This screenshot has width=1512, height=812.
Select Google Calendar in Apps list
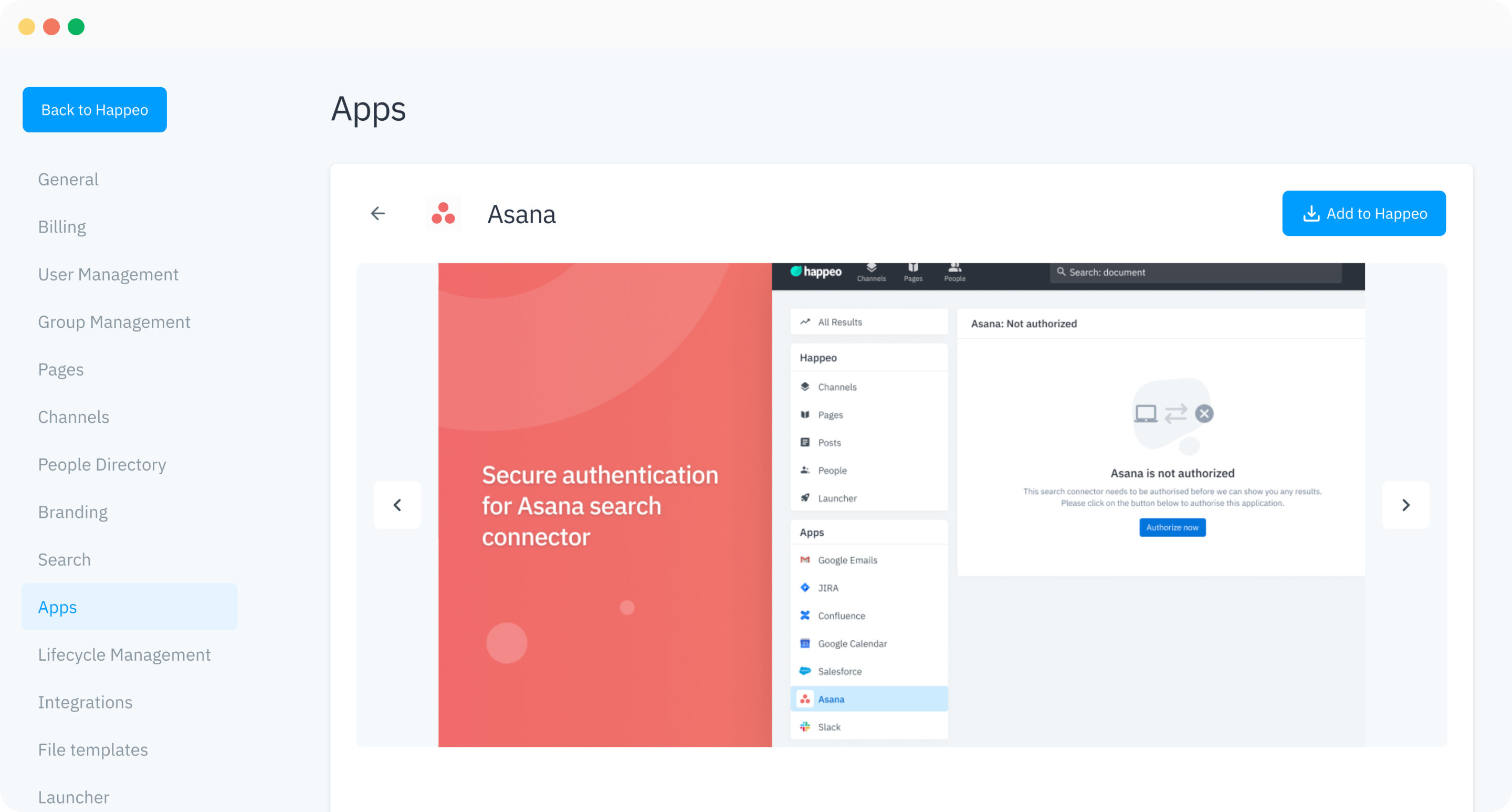pos(869,643)
